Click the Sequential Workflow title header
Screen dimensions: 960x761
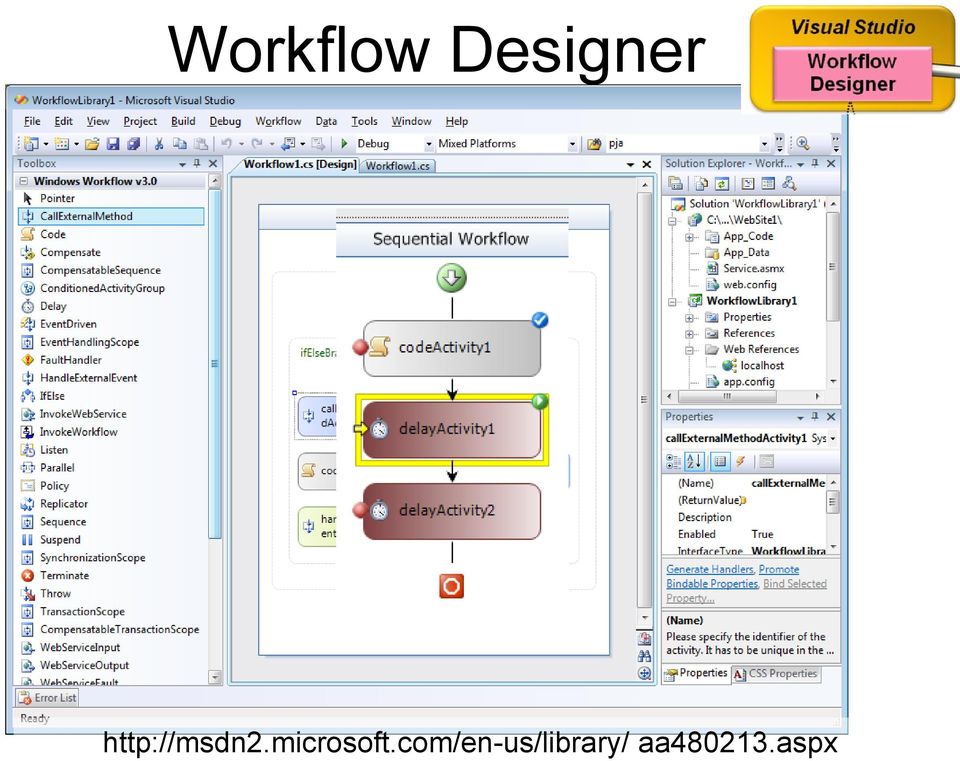452,239
